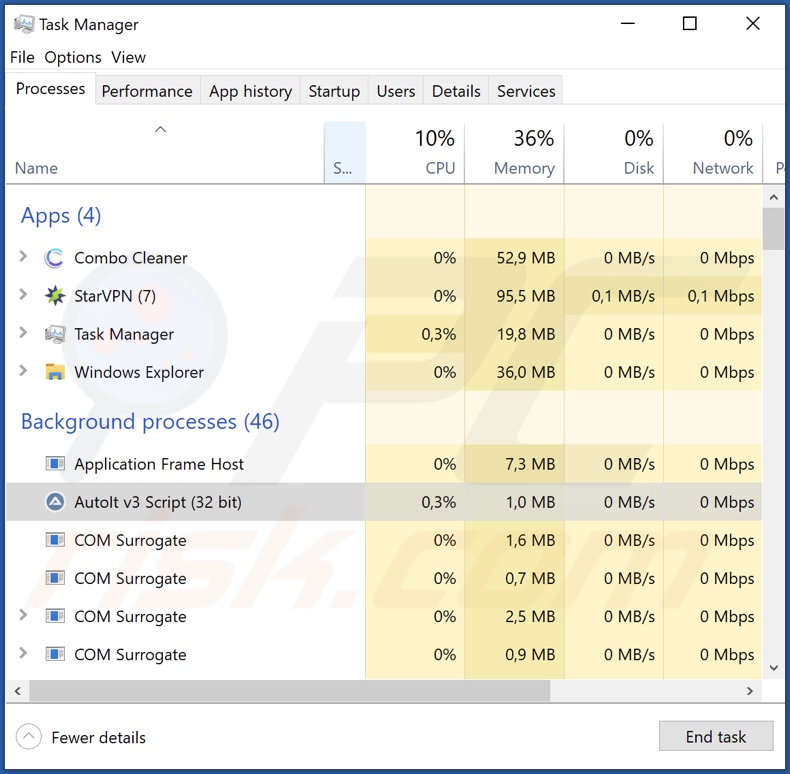This screenshot has width=790, height=774.
Task: Click the 2,5 MB COM Surrogate icon
Action: coord(55,616)
